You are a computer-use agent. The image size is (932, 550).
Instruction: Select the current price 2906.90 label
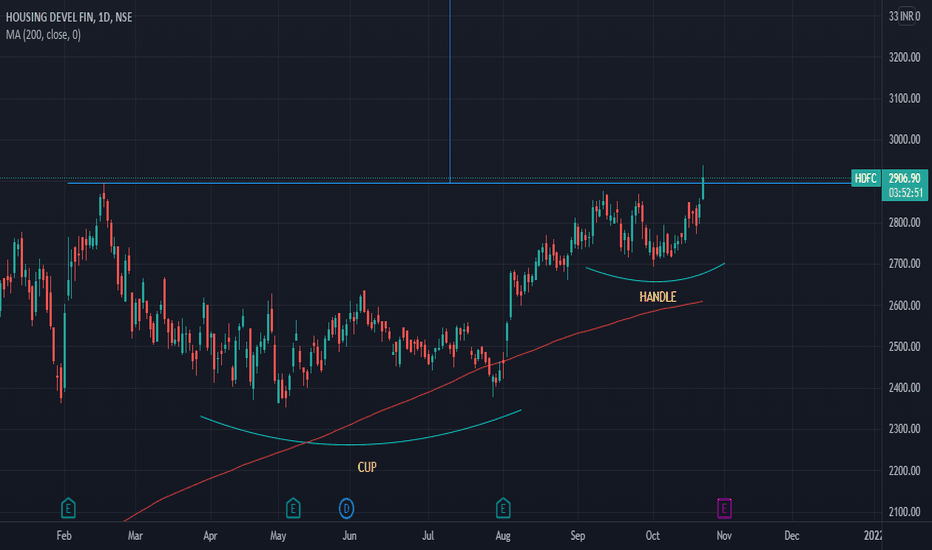[905, 178]
